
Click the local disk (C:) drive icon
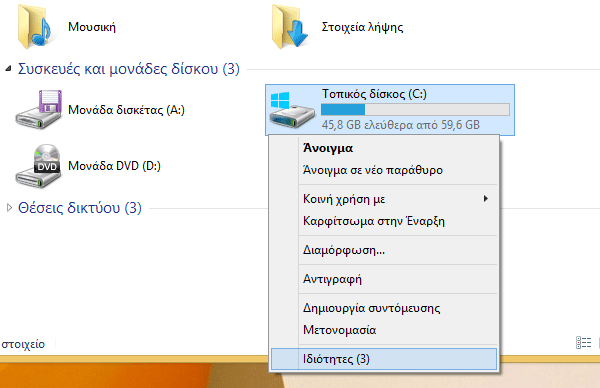tap(292, 110)
